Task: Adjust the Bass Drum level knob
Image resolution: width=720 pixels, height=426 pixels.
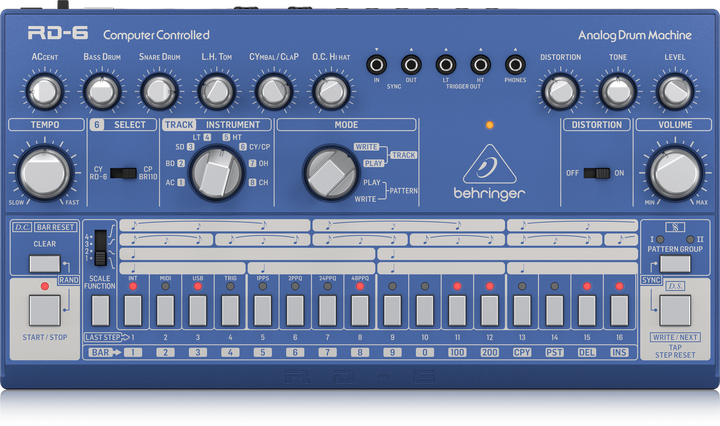Action: pos(102,91)
